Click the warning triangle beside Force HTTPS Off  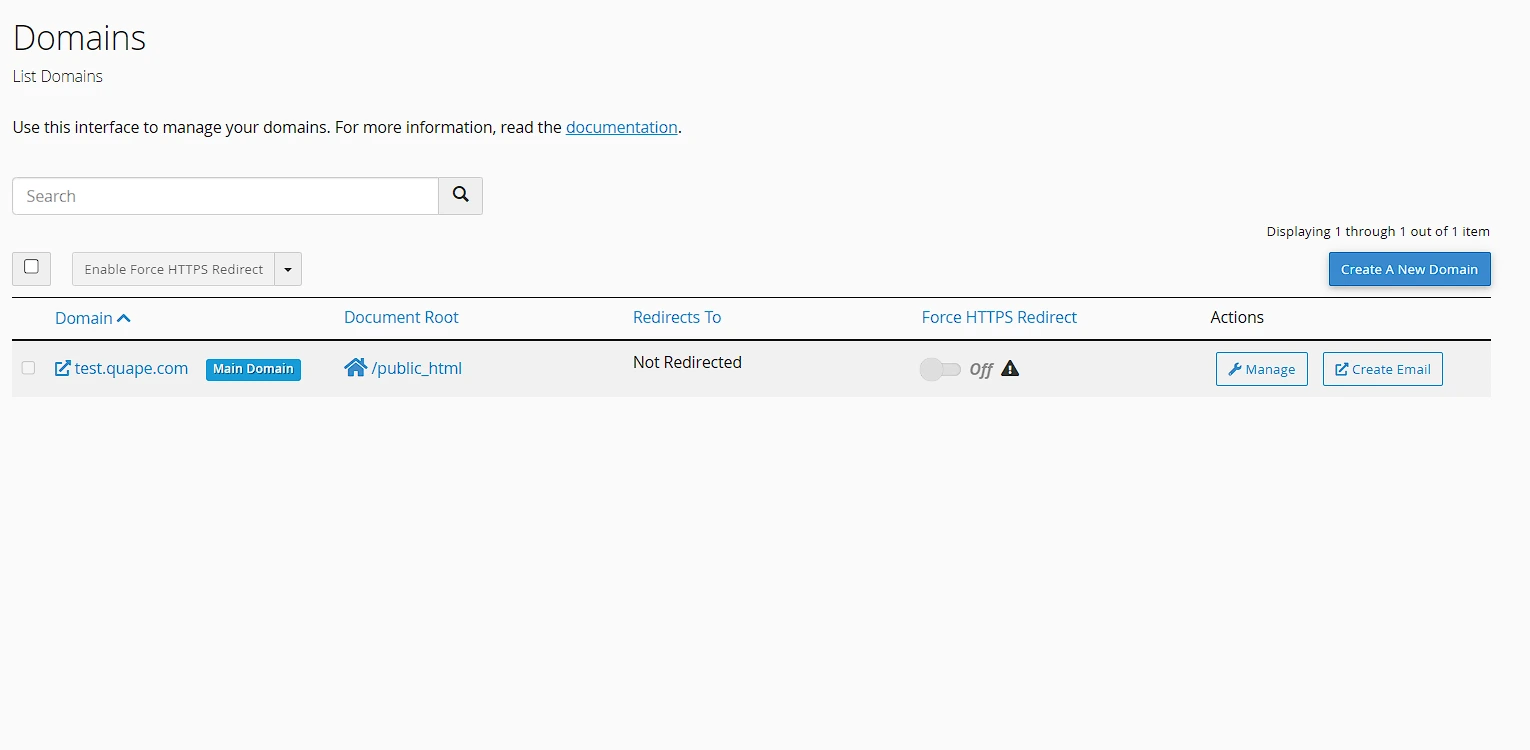tap(1010, 369)
